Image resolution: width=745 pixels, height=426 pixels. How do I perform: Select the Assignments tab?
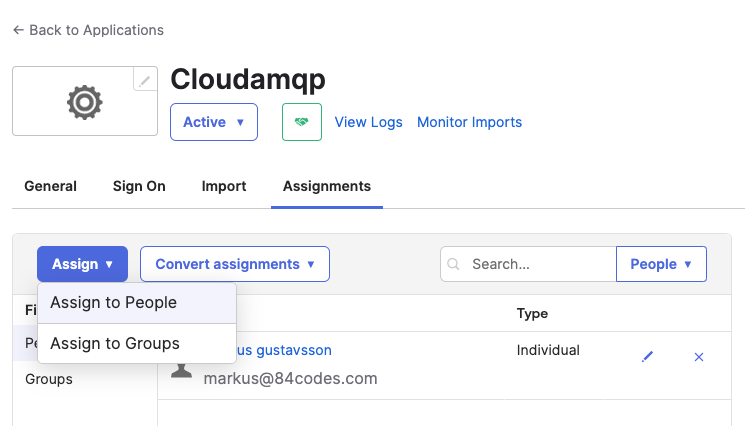coord(327,186)
